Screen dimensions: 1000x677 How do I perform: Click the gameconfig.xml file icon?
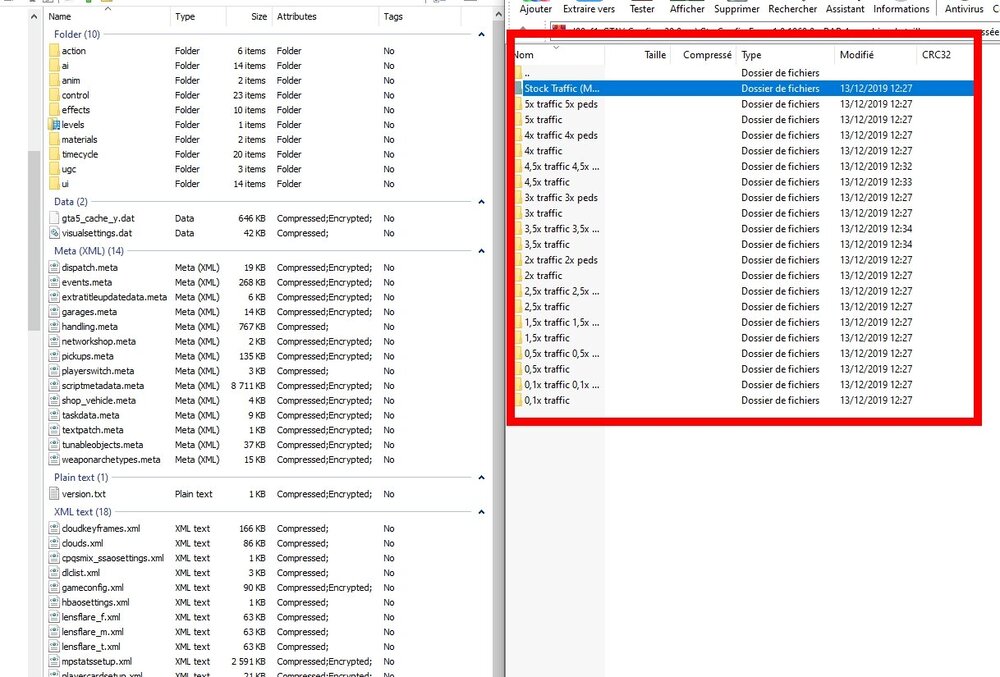pos(54,587)
